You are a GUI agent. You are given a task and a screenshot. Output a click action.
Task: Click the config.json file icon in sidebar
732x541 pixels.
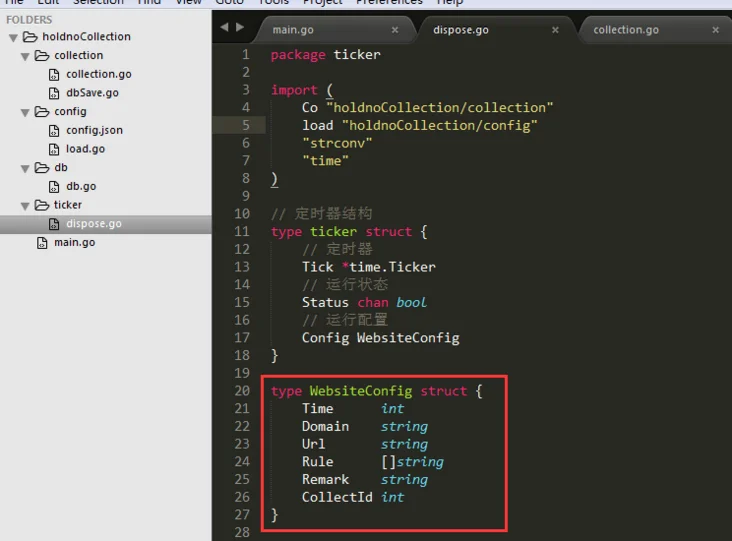coord(56,130)
